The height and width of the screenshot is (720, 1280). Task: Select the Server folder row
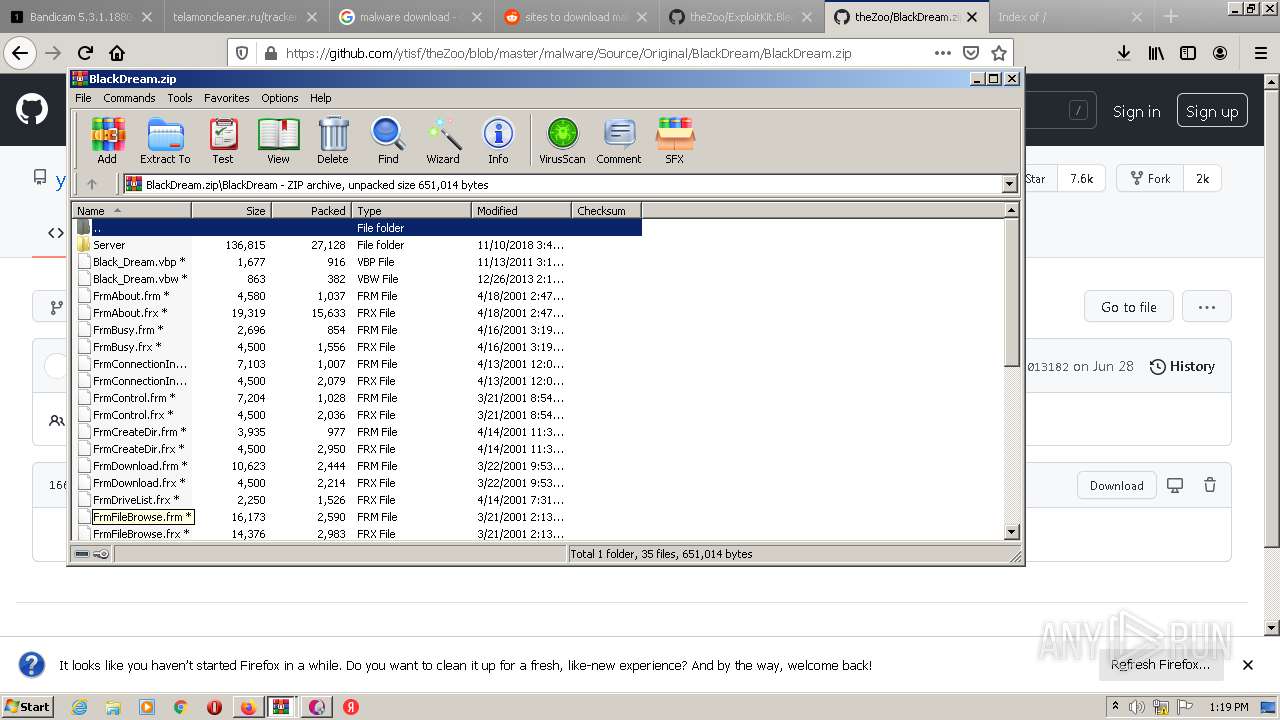[x=356, y=245]
